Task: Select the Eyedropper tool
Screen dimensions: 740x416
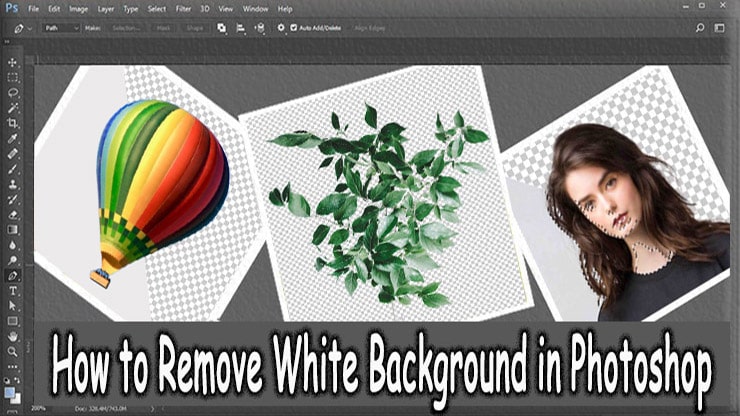Action: [12, 138]
